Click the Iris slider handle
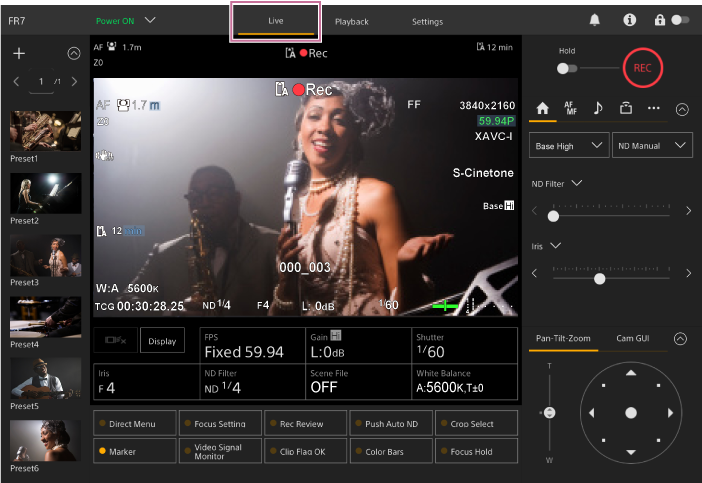The height and width of the screenshot is (483, 702). coord(599,279)
